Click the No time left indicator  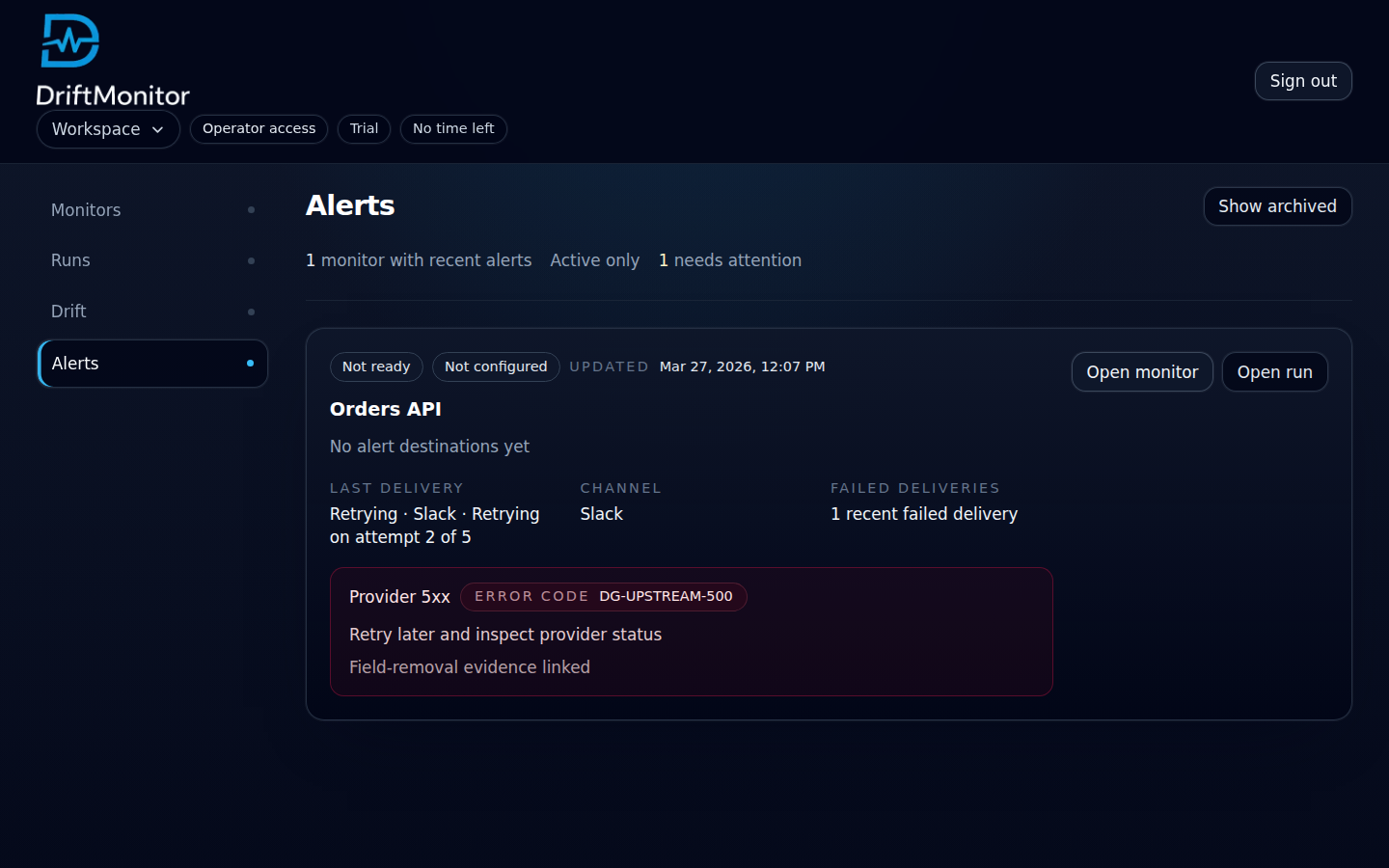click(453, 128)
